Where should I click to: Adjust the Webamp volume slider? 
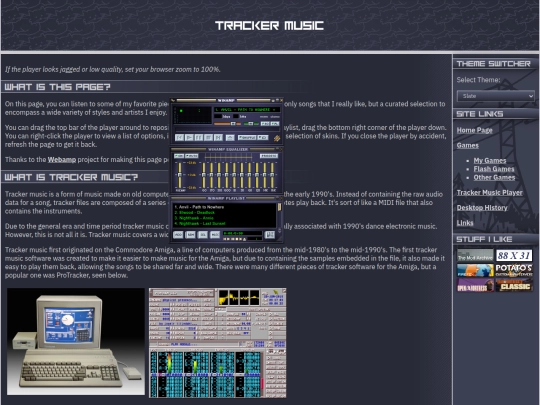(x=226, y=123)
